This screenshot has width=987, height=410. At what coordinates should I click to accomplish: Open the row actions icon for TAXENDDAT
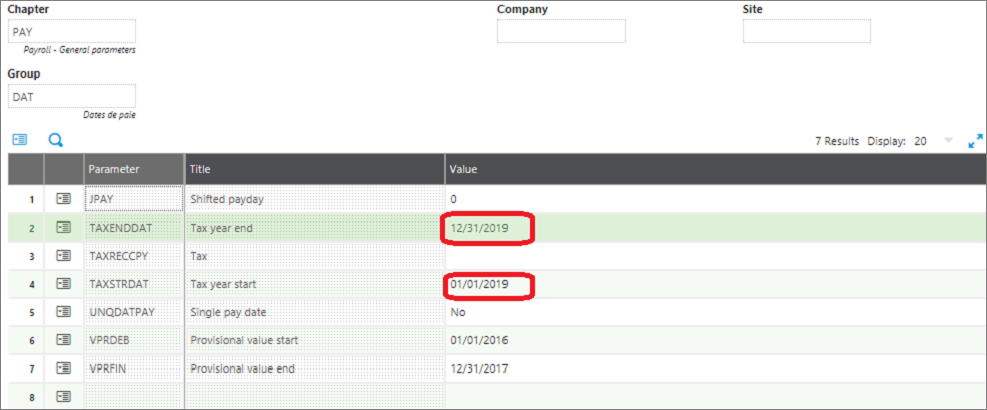[64, 228]
